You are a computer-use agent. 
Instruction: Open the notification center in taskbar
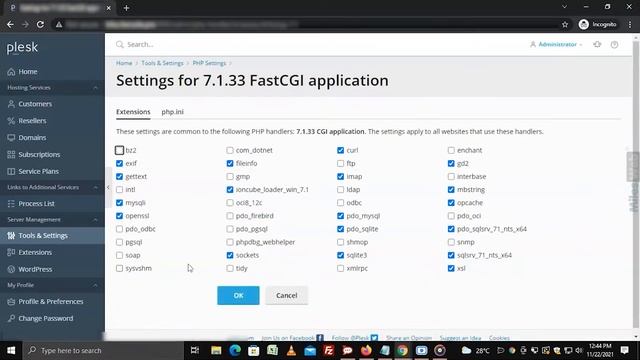(x=624, y=350)
